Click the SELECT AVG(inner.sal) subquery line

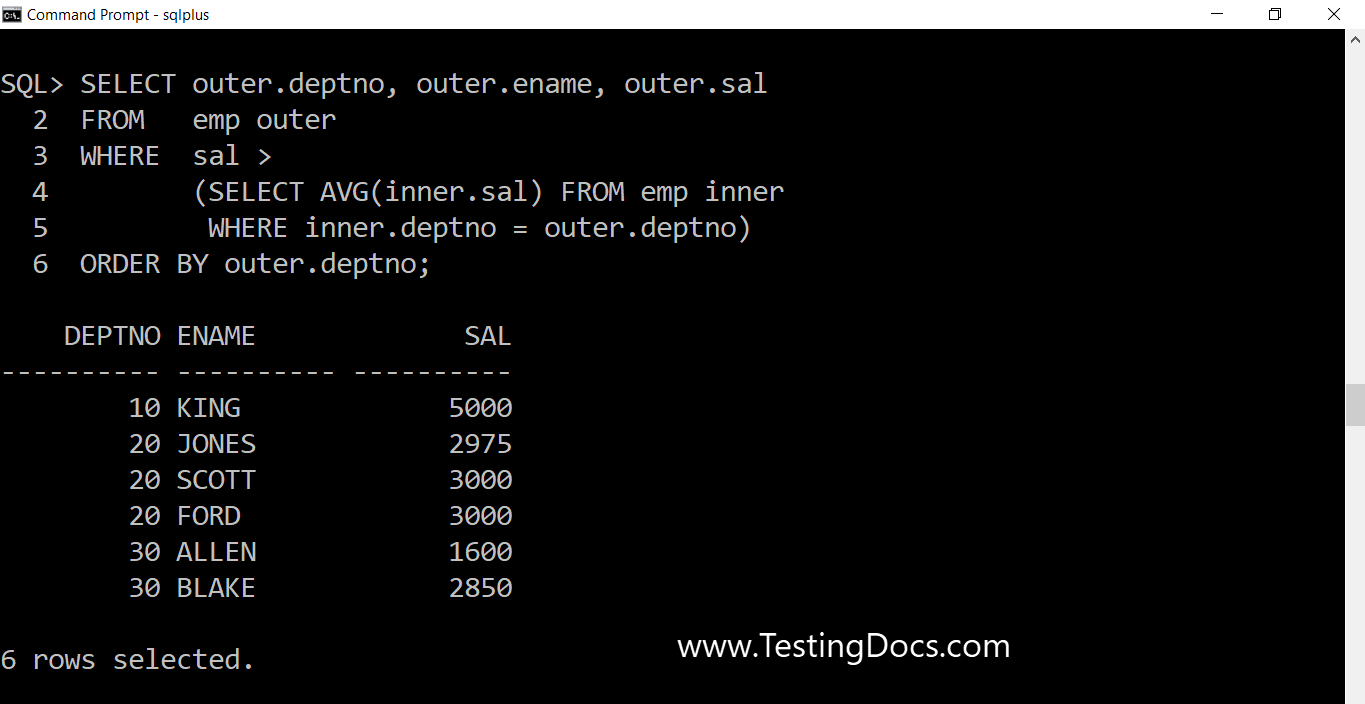coord(489,192)
